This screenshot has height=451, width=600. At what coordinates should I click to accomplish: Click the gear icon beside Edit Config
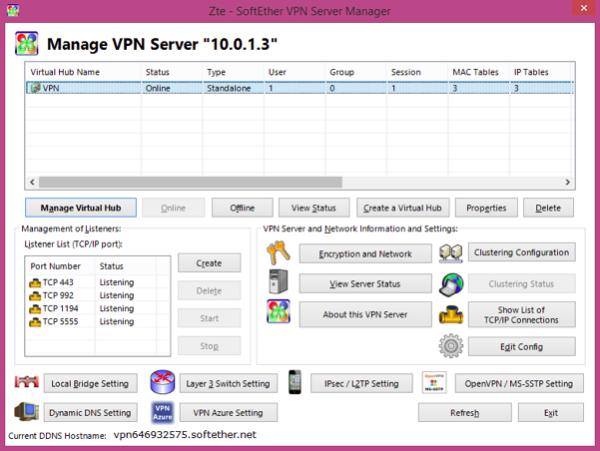[x=451, y=346]
